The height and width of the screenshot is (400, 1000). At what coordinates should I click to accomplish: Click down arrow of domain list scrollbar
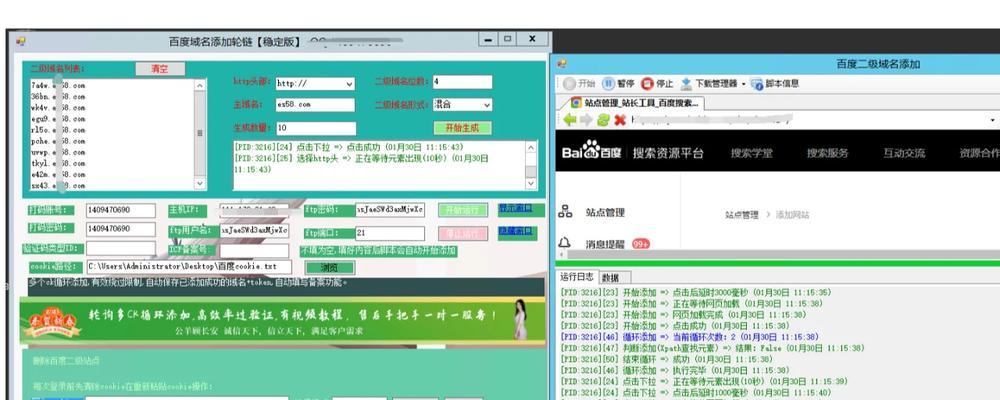pos(200,183)
